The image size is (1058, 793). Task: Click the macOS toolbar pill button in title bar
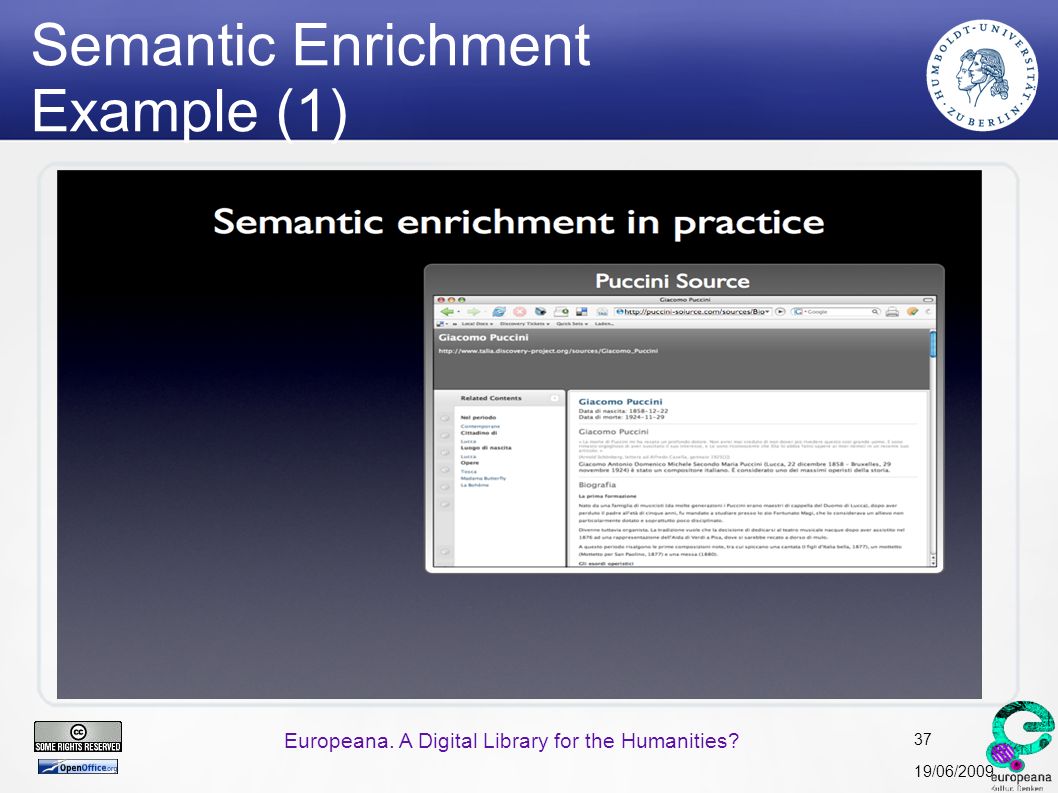(x=928, y=300)
